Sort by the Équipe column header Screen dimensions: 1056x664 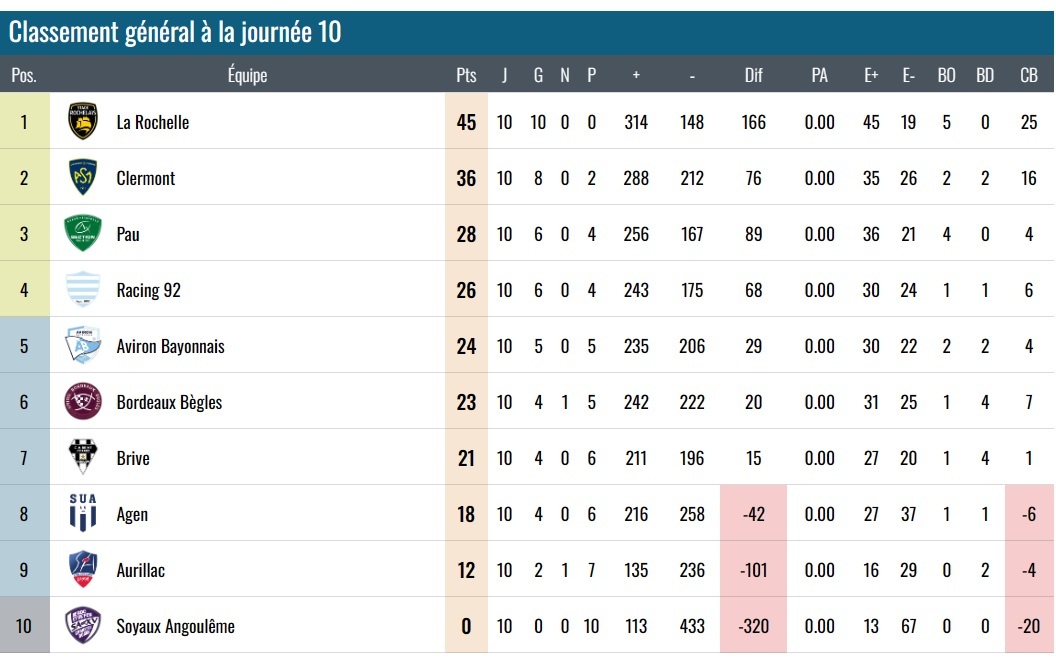(x=247, y=75)
